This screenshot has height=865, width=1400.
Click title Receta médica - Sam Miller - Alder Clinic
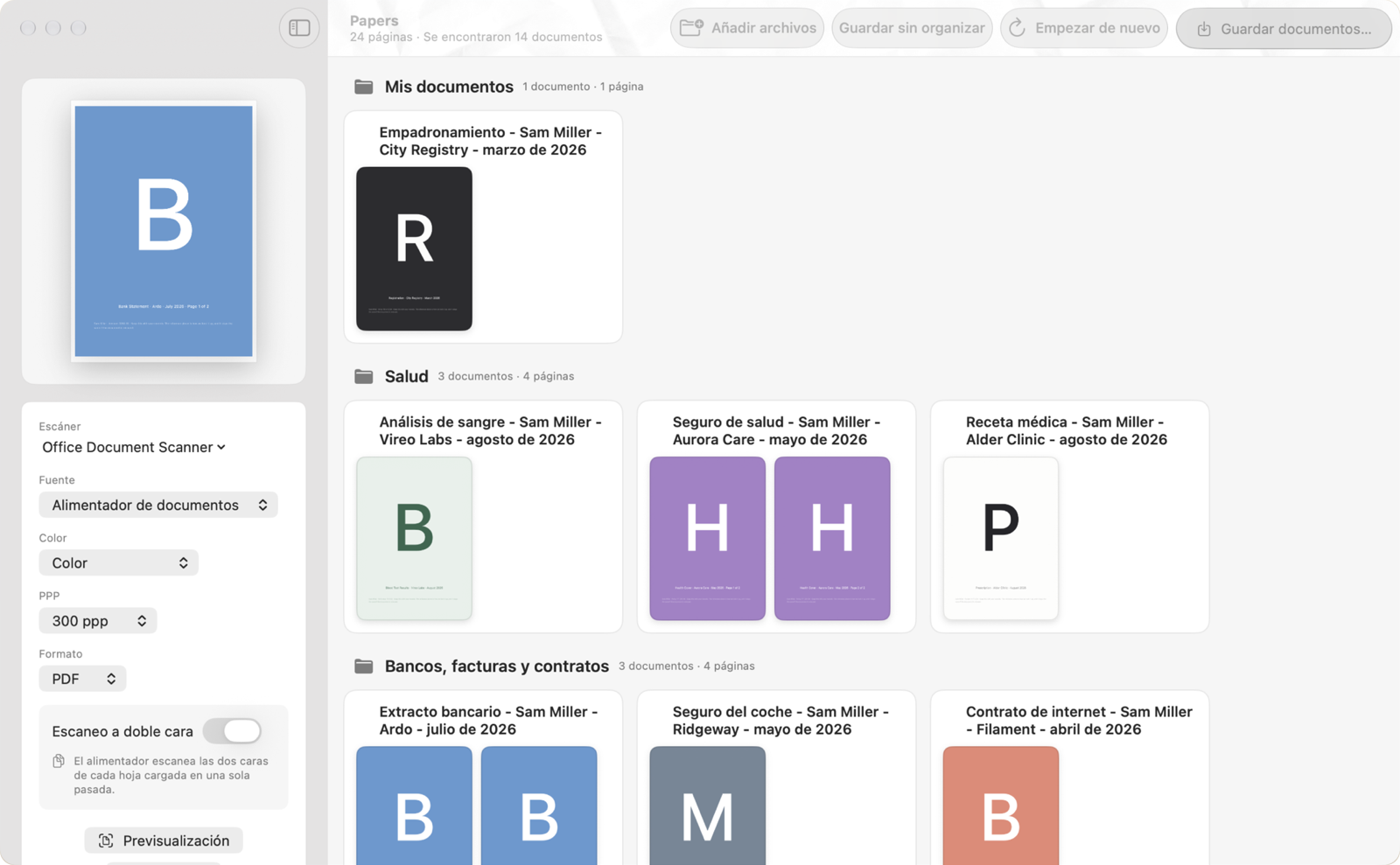click(1067, 430)
